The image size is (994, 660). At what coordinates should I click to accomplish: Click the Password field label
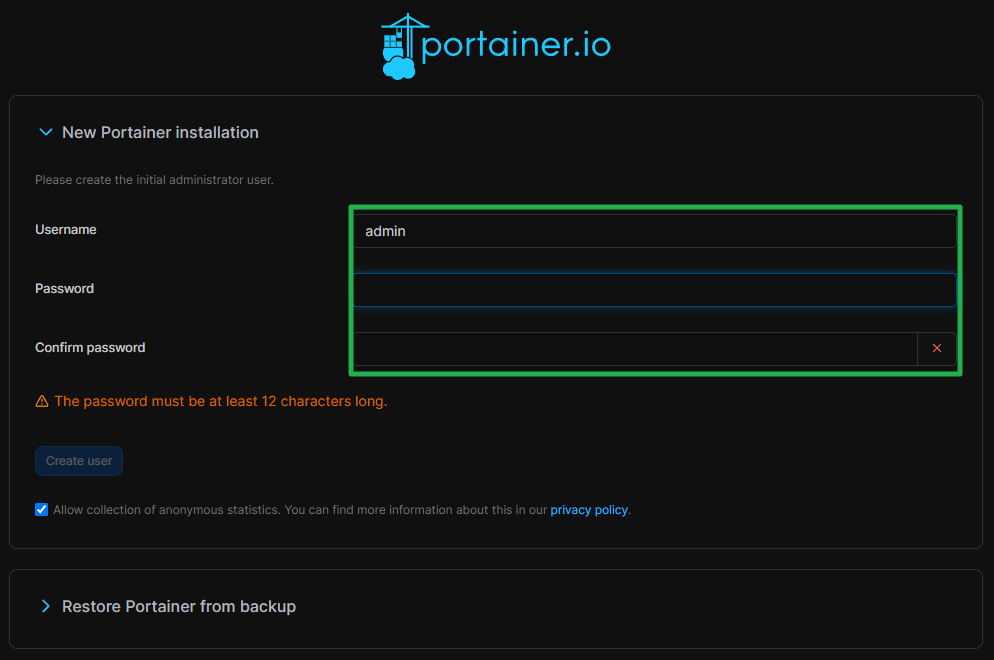click(65, 289)
